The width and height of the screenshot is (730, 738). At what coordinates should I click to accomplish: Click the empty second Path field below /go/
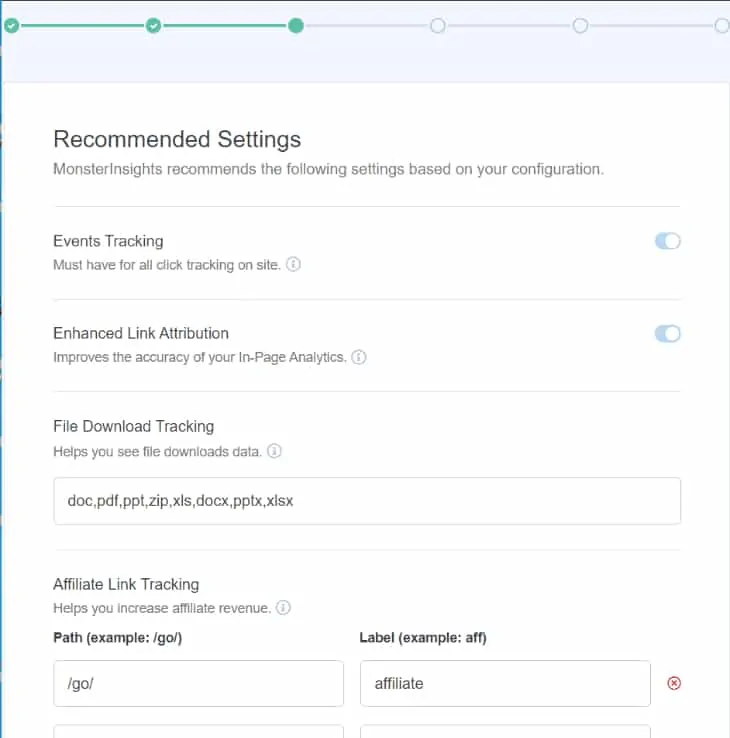(x=198, y=732)
